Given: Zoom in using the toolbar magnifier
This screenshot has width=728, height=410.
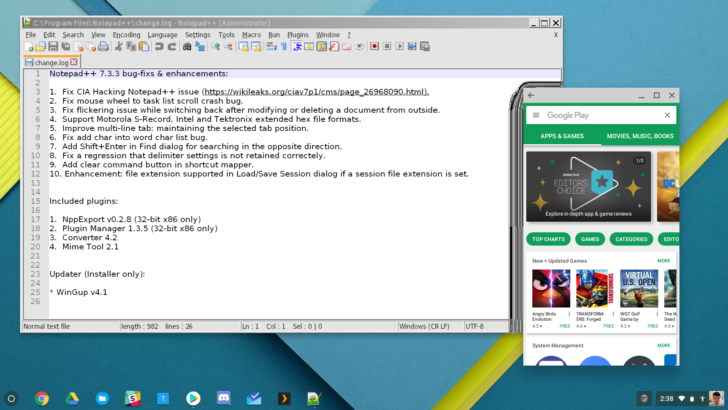Looking at the screenshot, I should 215,46.
